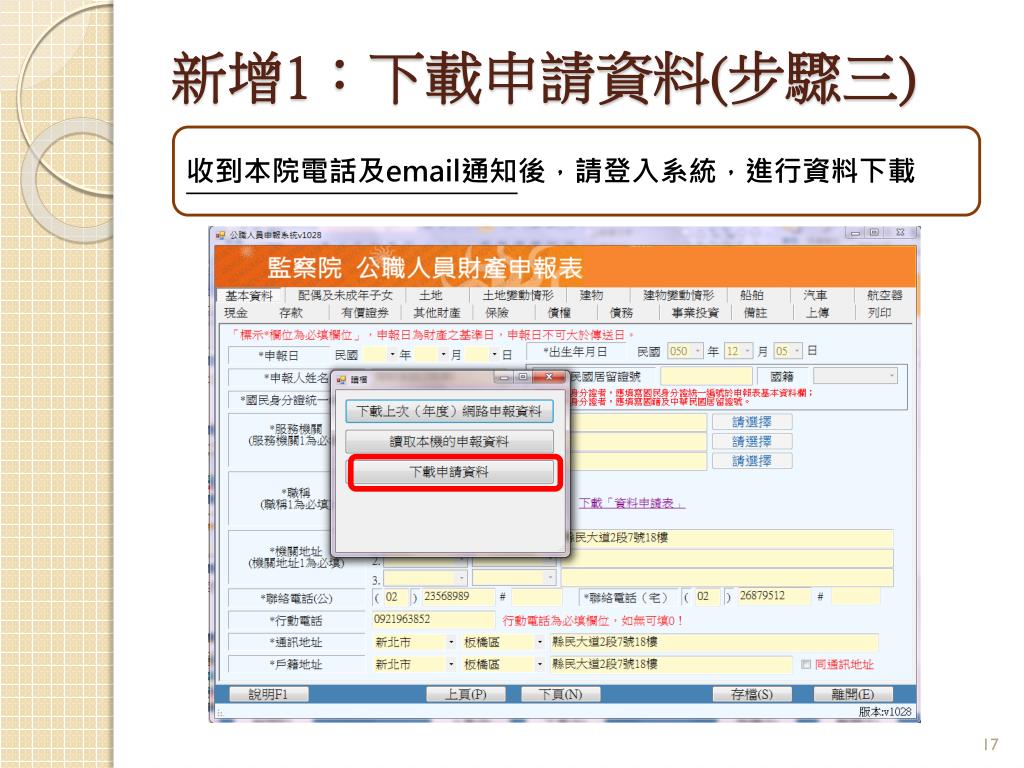
Task: Exit via the 離開(E) button
Action: (x=852, y=694)
